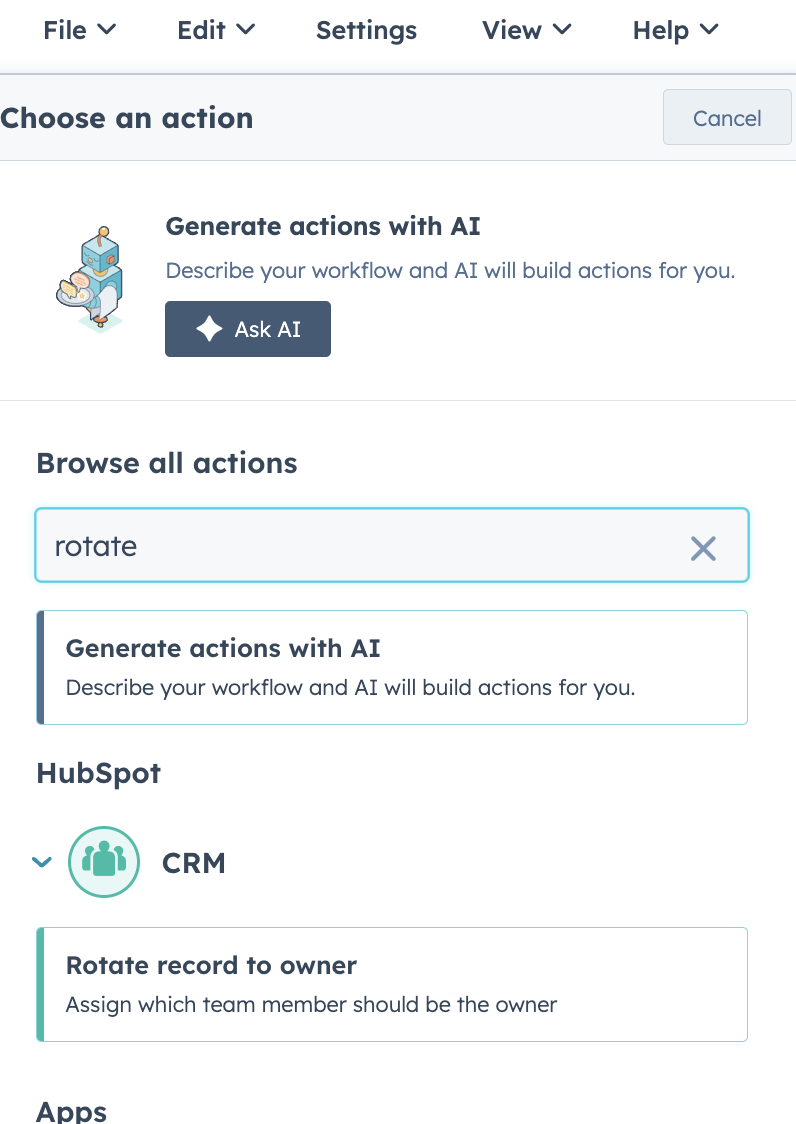Click the AI robot illustration
Screen dimensions: 796x1124
(91, 277)
